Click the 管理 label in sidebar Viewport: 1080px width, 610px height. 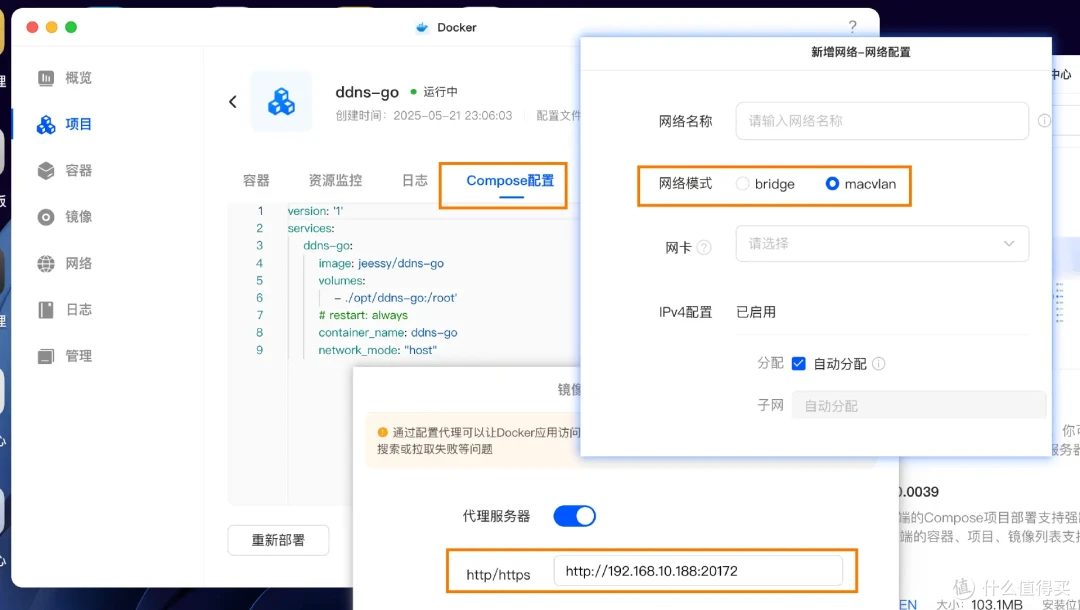pyautogui.click(x=79, y=356)
